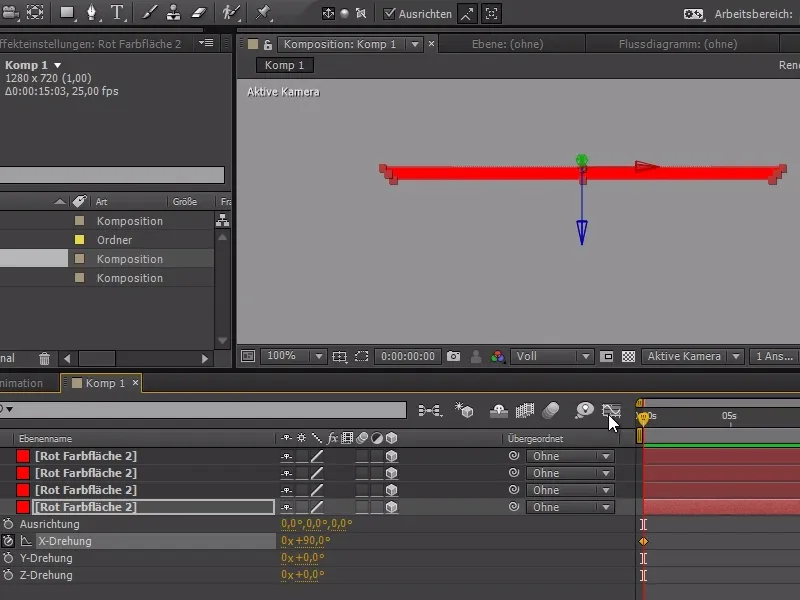Choose the view axis mode icon
The height and width of the screenshot is (600, 800).
coord(361,14)
